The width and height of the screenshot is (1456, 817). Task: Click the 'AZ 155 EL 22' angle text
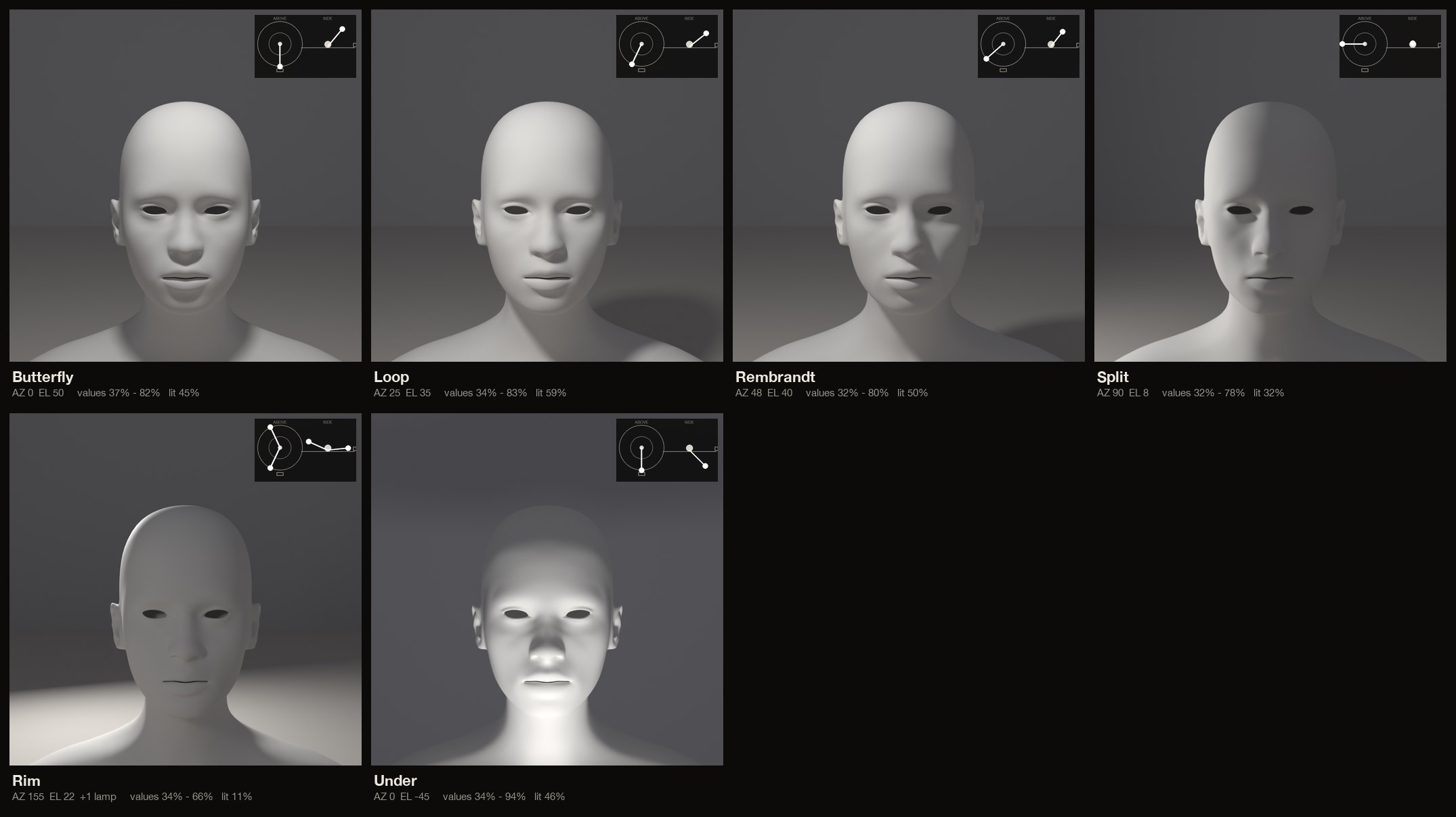43,797
